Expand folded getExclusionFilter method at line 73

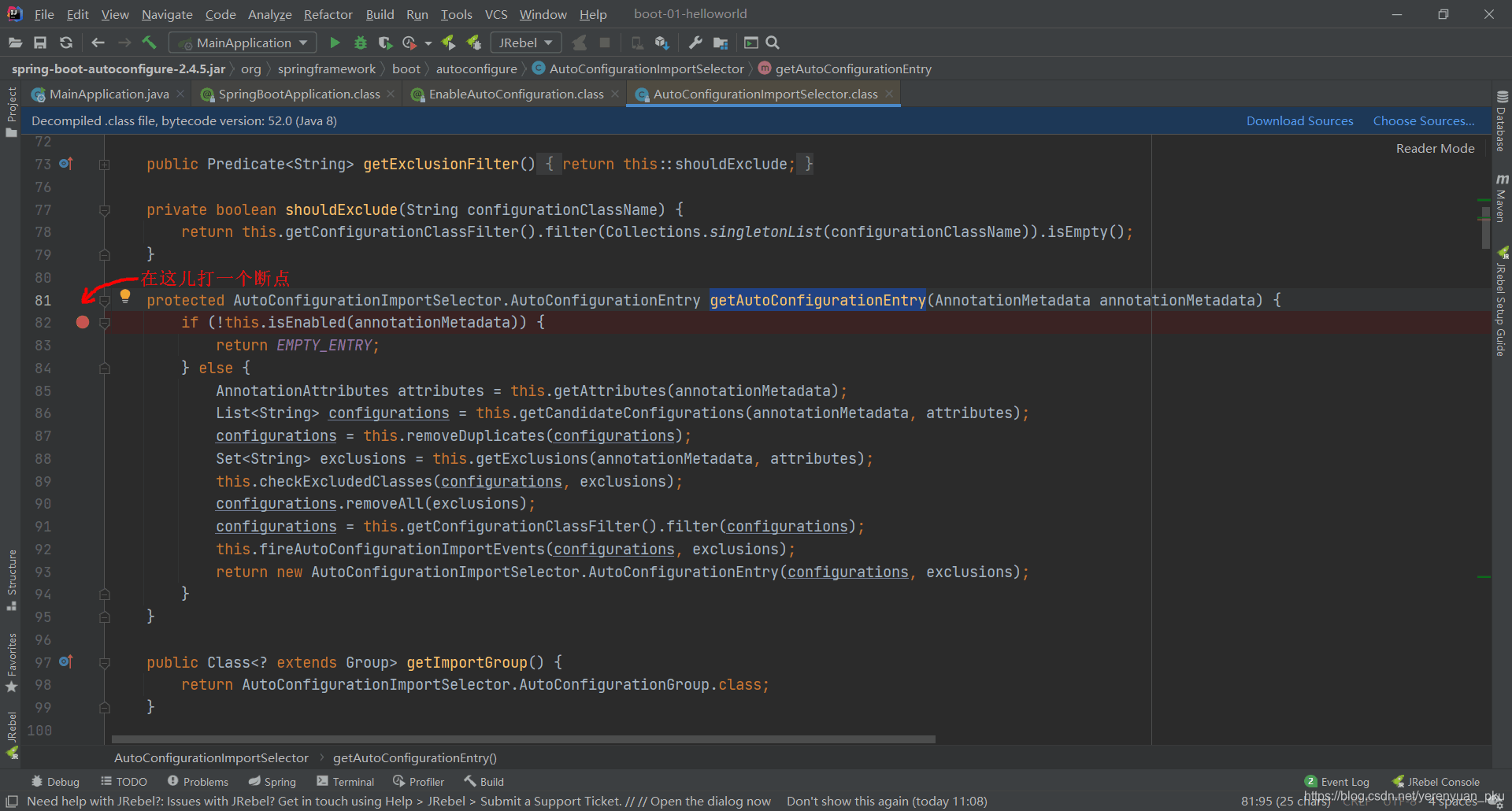click(x=104, y=165)
